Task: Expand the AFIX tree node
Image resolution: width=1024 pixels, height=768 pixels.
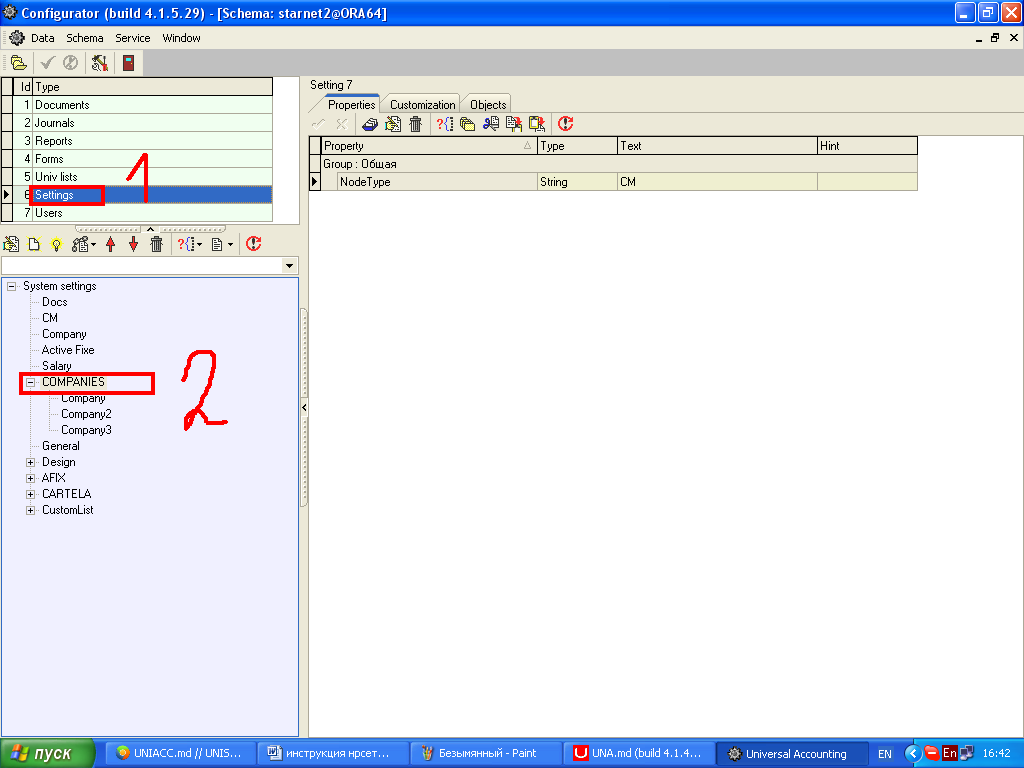Action: click(30, 478)
